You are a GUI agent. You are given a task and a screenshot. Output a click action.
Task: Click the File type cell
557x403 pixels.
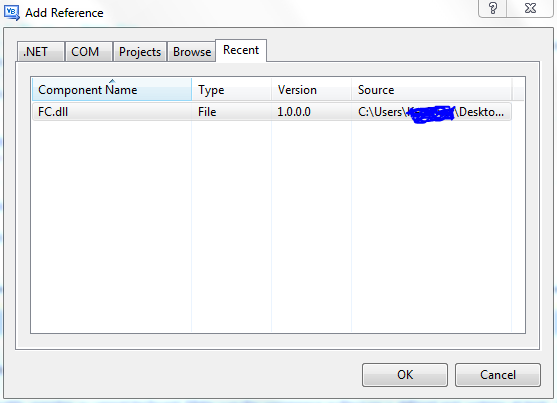coord(207,112)
